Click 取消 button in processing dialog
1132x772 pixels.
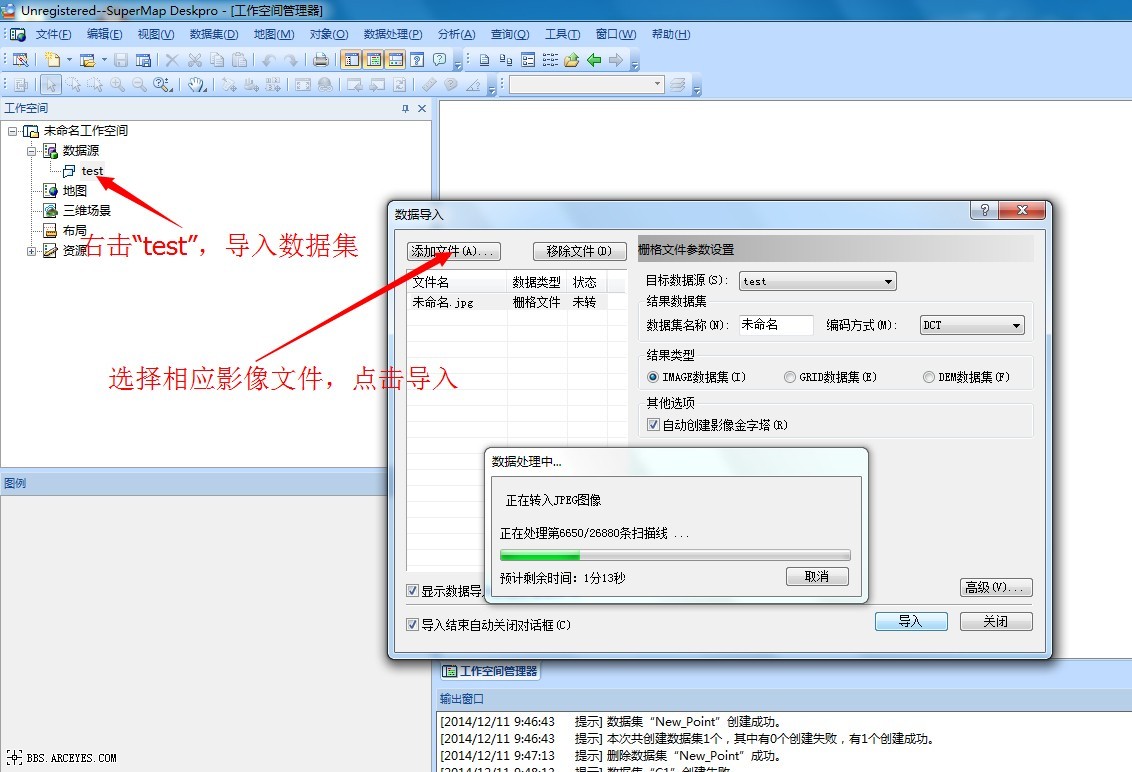click(817, 576)
